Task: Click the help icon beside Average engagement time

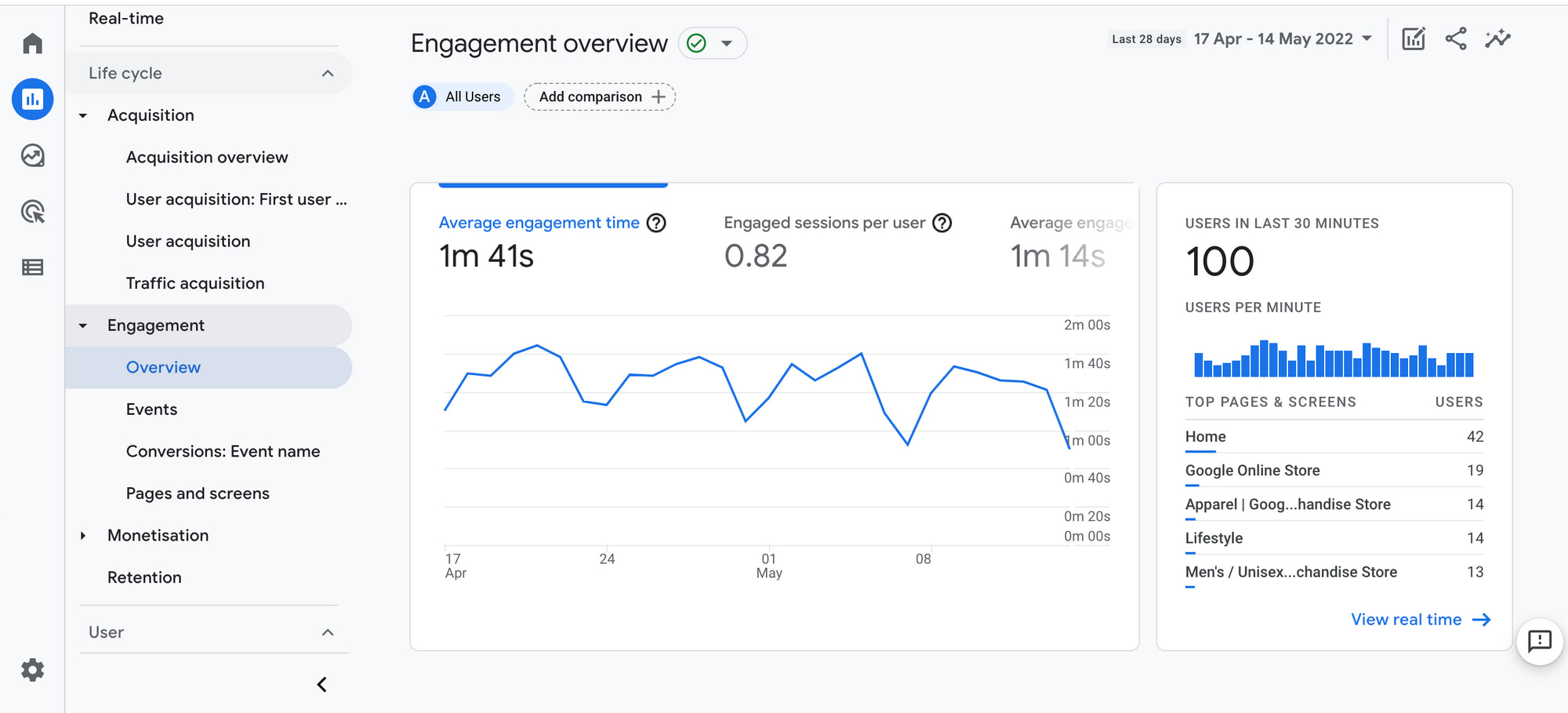Action: [x=656, y=223]
